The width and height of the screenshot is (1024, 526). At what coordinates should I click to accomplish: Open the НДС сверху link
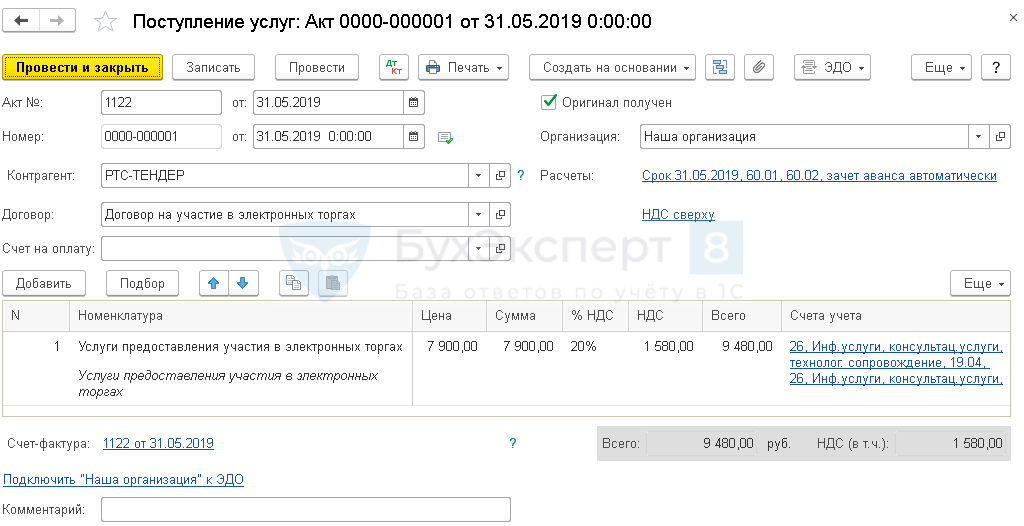click(678, 214)
